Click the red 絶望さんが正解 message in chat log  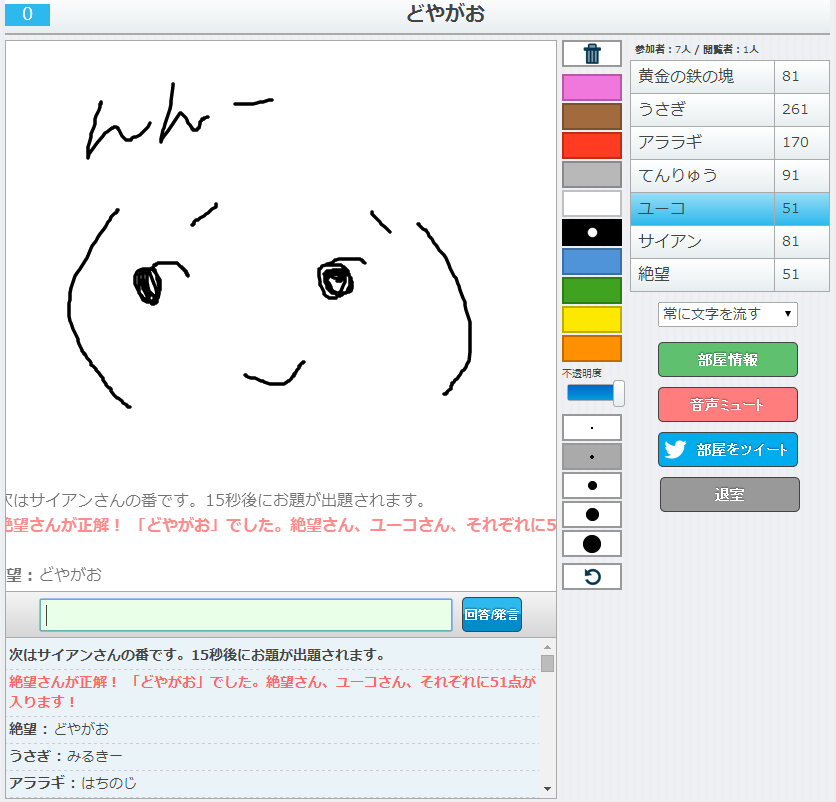pyautogui.click(x=272, y=692)
